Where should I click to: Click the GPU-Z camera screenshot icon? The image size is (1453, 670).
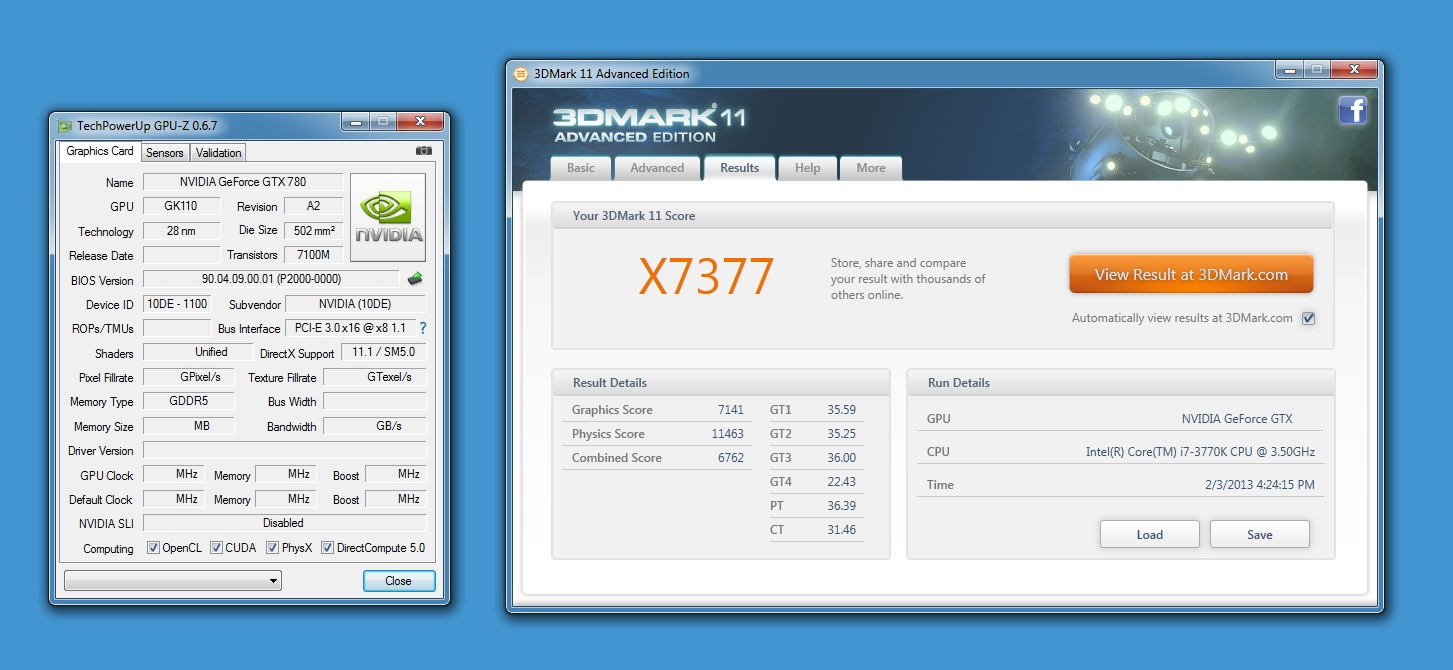coord(424,151)
